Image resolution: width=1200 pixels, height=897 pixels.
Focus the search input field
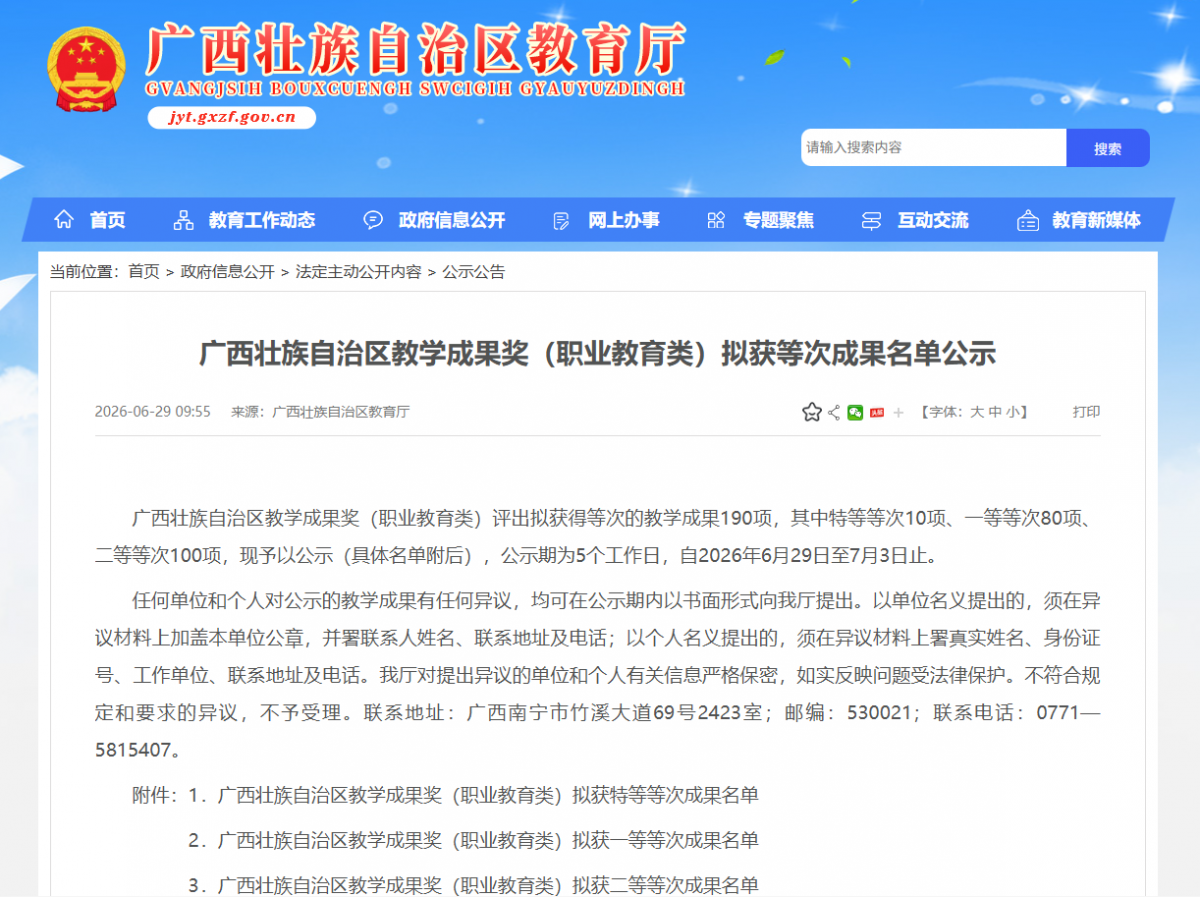(x=934, y=148)
